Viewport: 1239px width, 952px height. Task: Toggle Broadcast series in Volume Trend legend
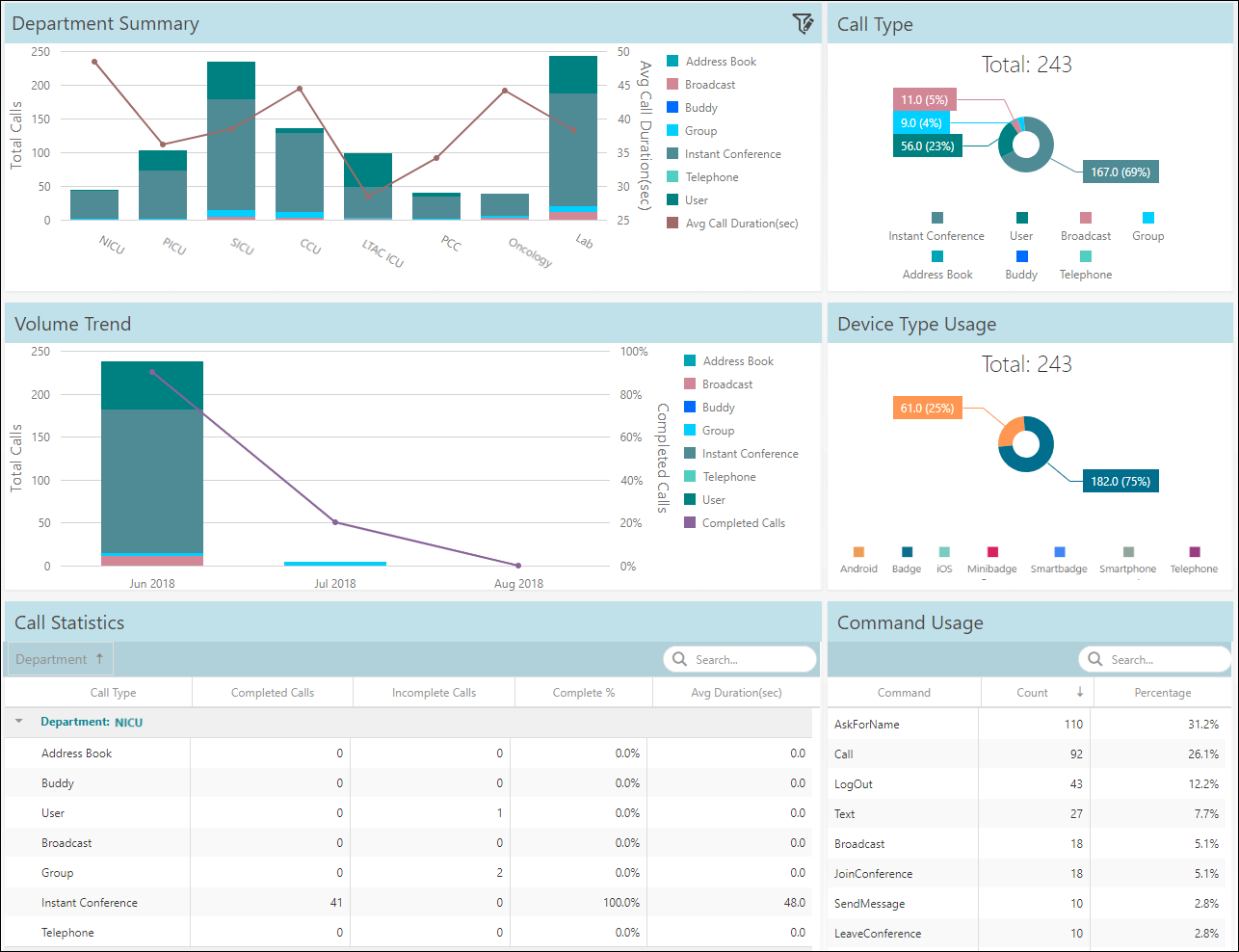pos(718,384)
